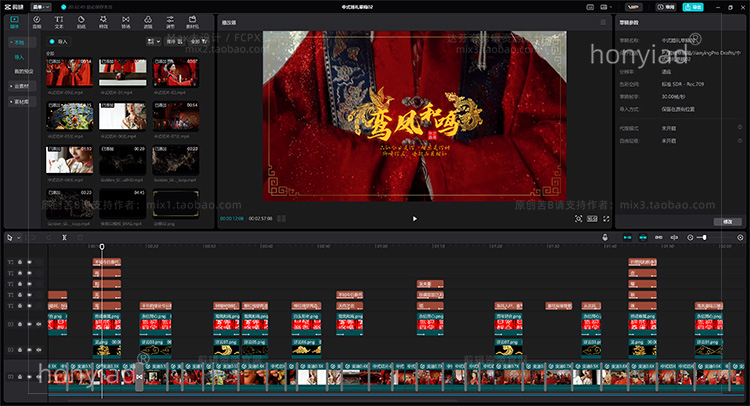Viewport: 750px width, 406px height.
Task: Open the thumbnail view mode dropdown
Action: 153,42
